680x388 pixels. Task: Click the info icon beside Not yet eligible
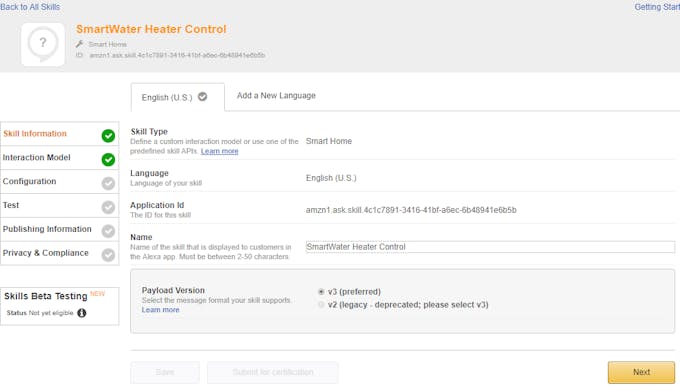pos(82,313)
